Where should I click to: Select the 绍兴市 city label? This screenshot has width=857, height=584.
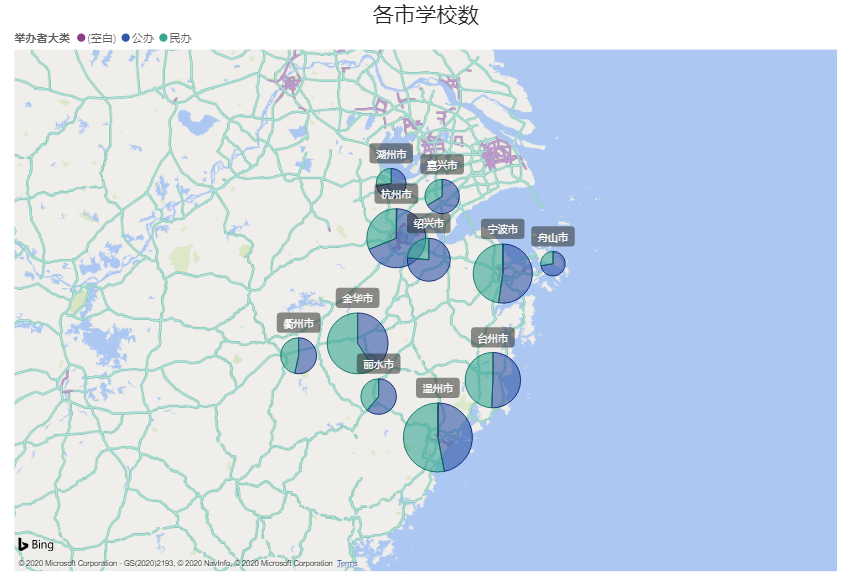point(429,223)
